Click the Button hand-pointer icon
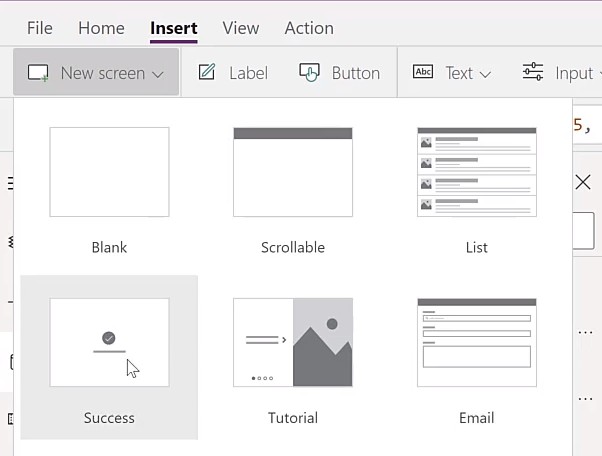 [x=309, y=72]
